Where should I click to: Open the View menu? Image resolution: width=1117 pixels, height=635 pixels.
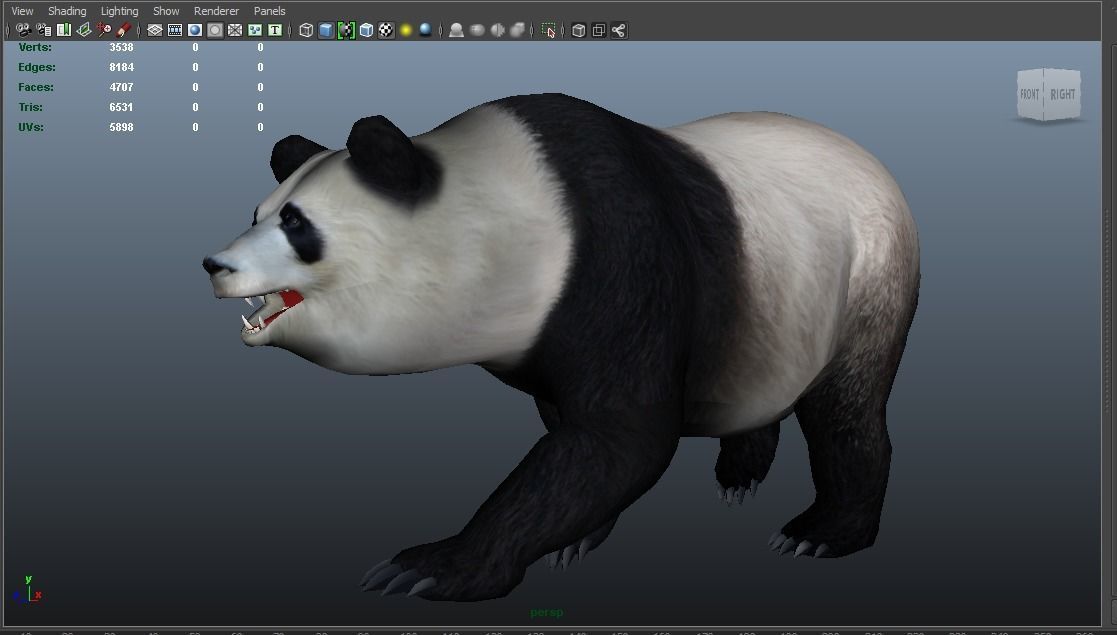point(22,11)
